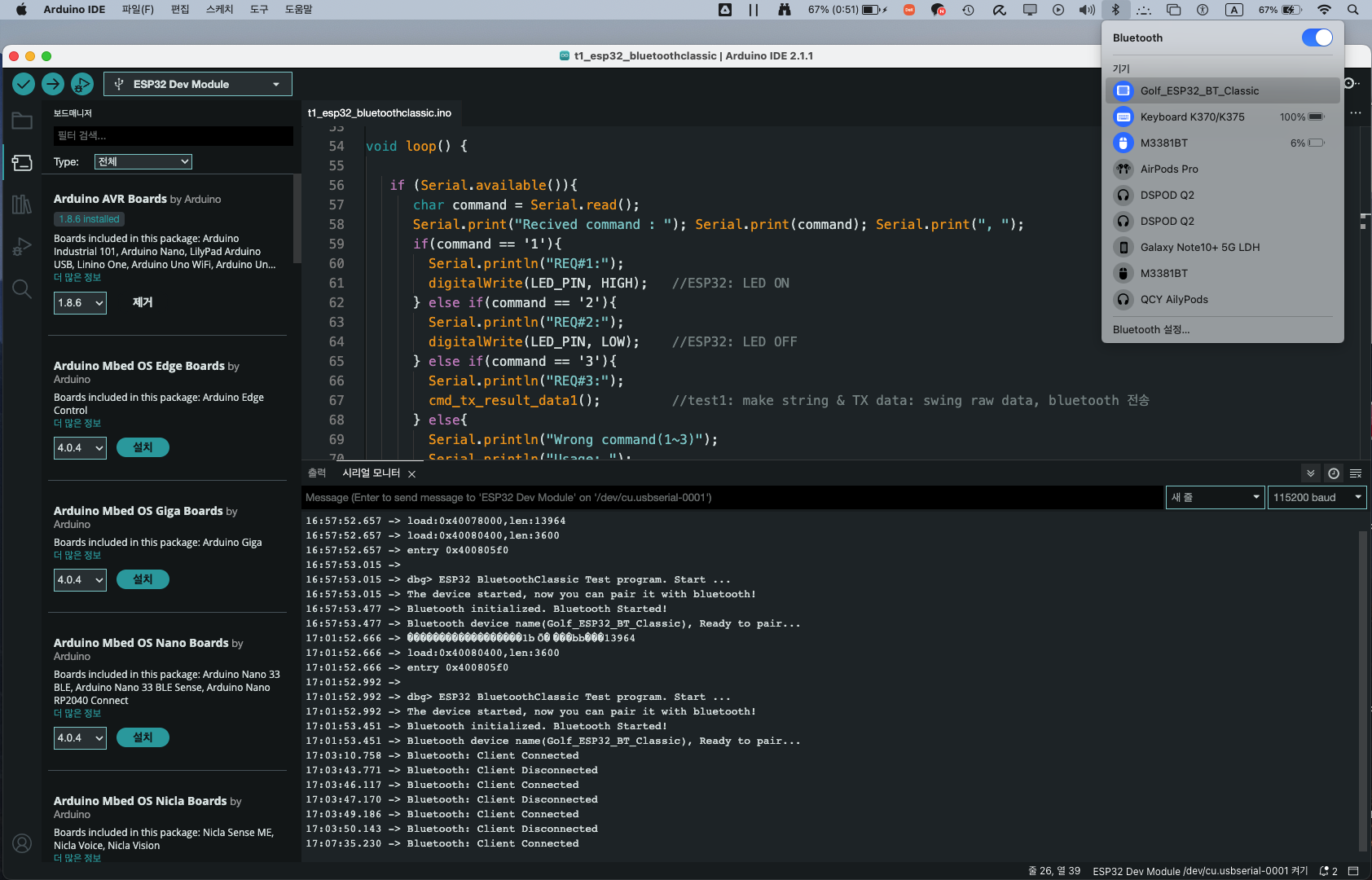Select QCY AilyPods device
1372x880 pixels.
(1222, 299)
